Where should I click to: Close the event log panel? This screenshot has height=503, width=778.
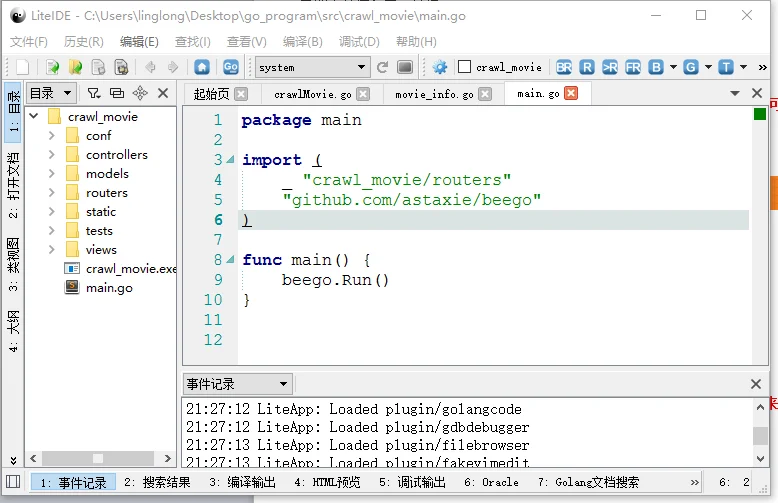pos(756,384)
